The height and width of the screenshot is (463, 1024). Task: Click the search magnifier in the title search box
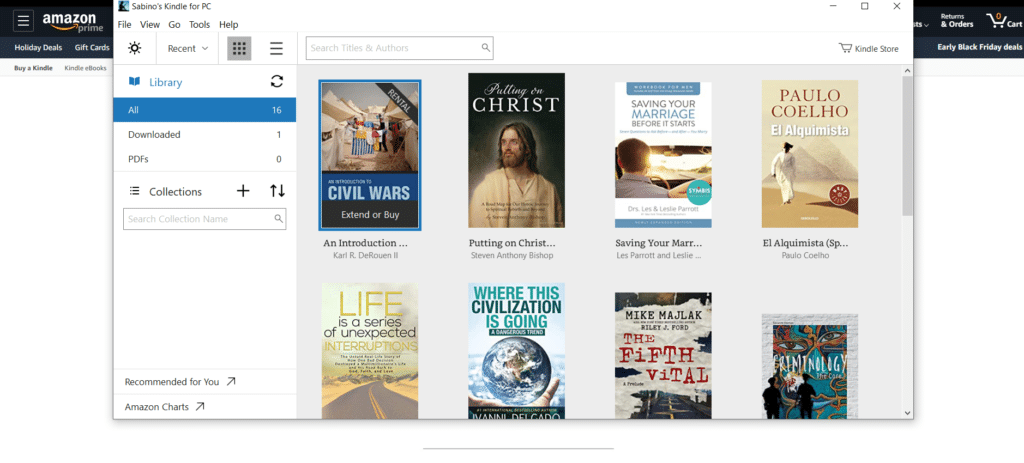click(x=485, y=48)
